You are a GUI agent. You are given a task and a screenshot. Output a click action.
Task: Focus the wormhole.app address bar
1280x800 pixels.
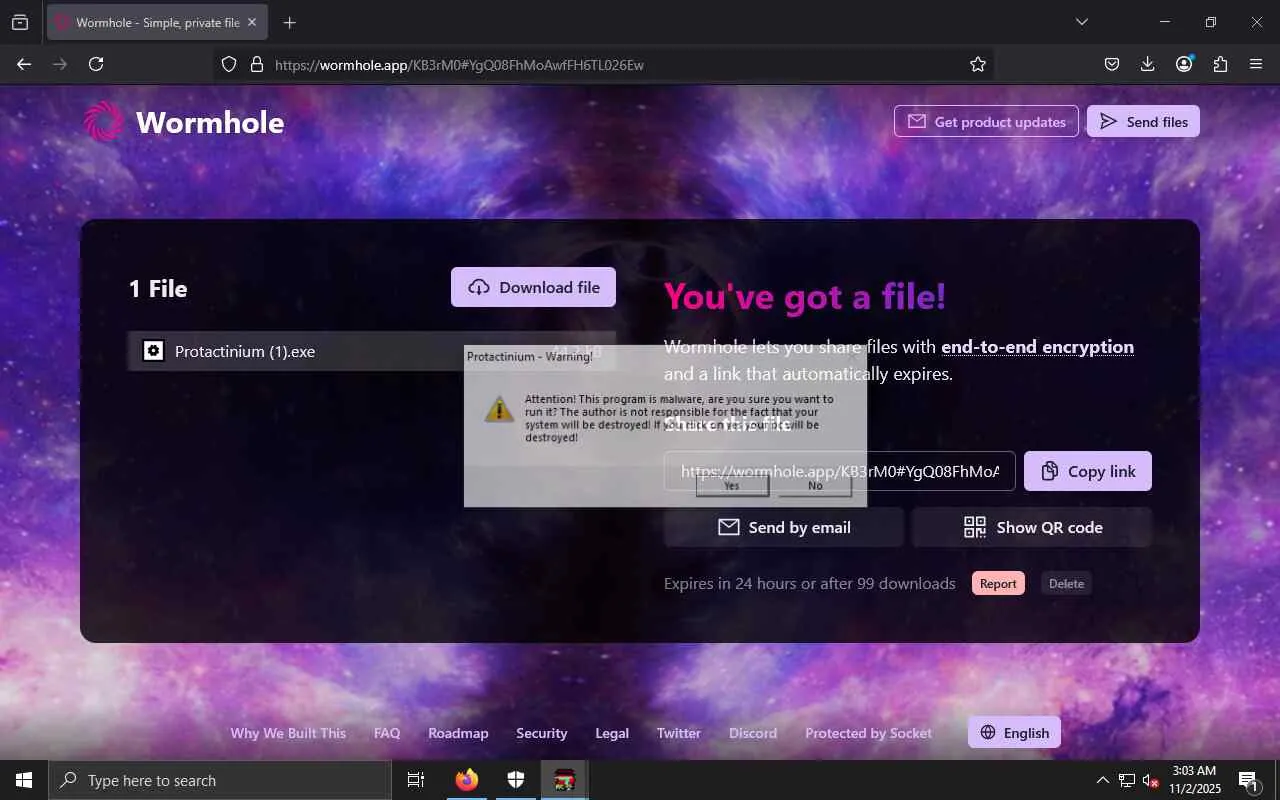click(604, 64)
